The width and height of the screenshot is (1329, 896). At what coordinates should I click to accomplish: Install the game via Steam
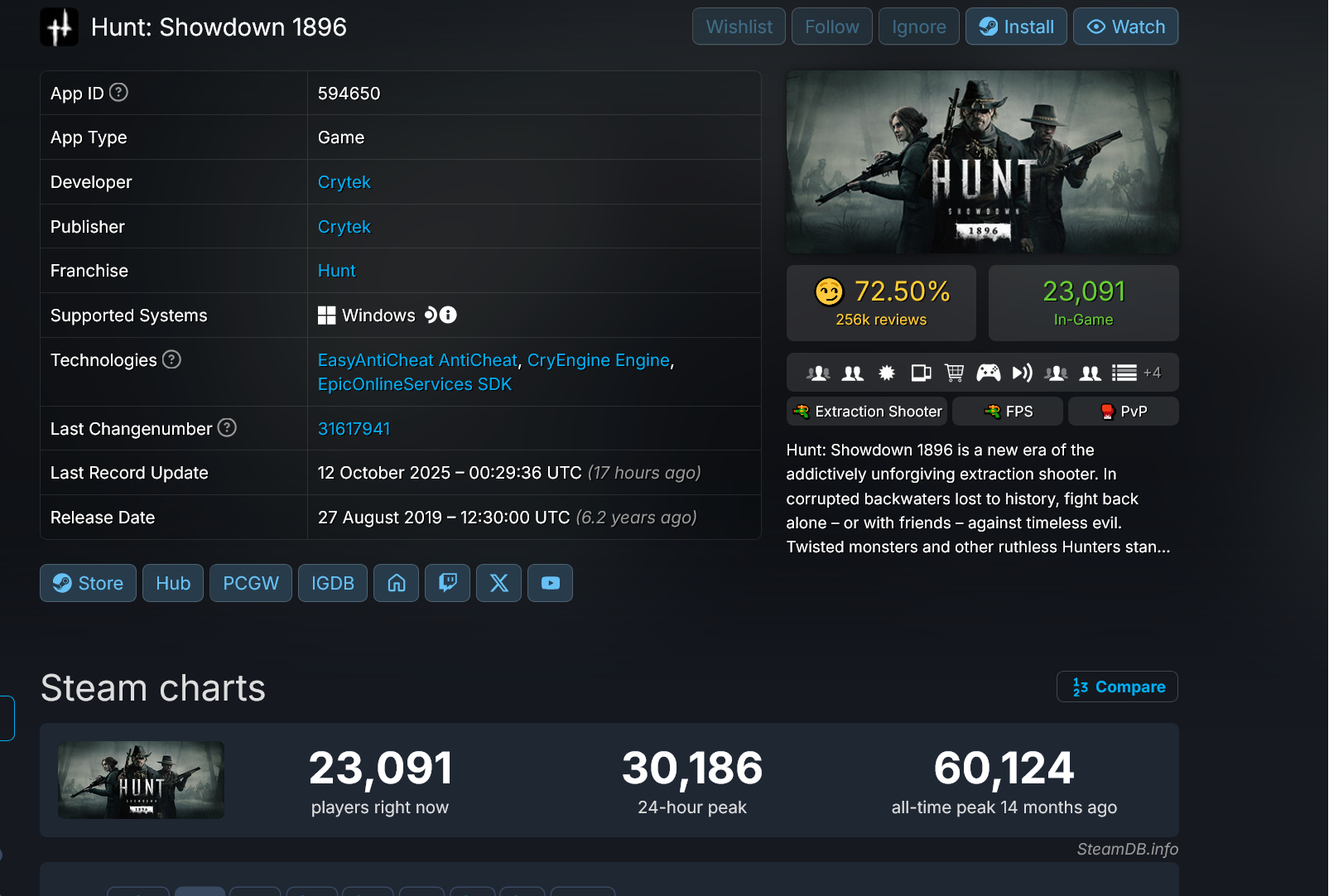(1016, 26)
